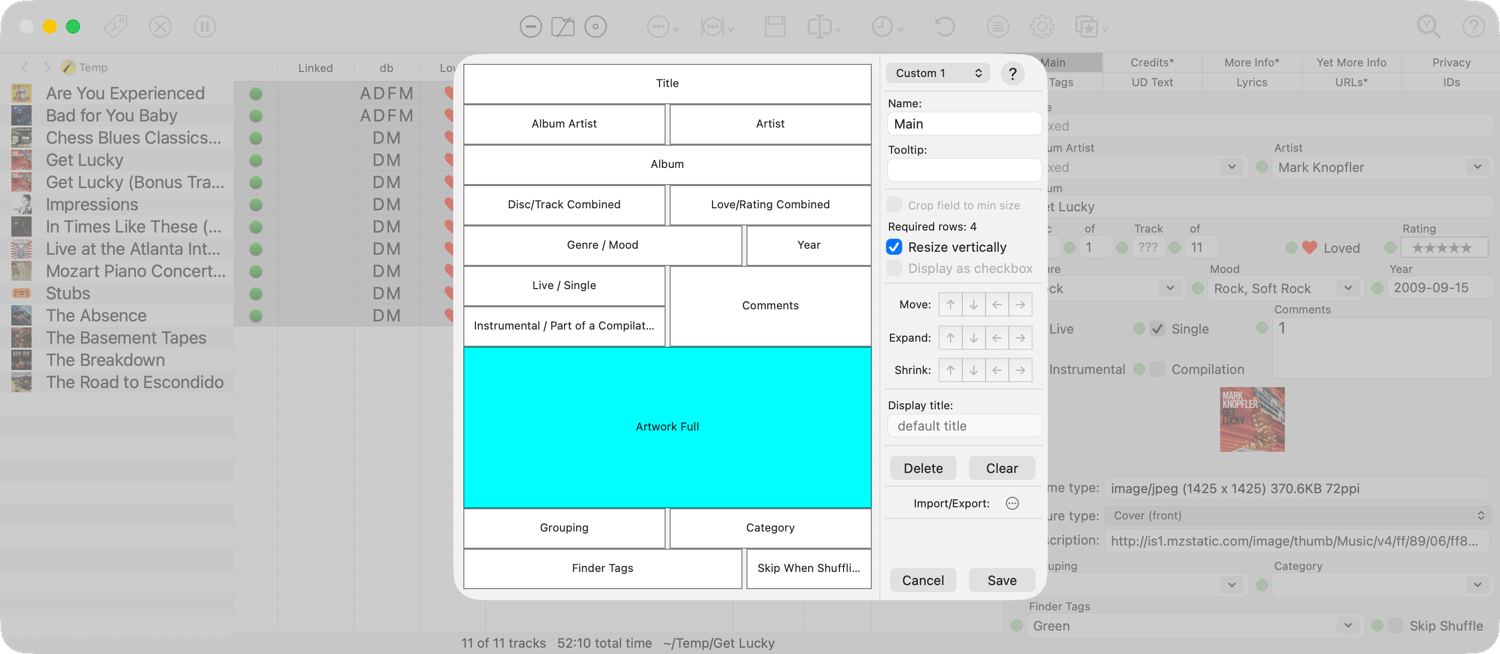Click the Import/Export ellipsis button

pos(1012,504)
